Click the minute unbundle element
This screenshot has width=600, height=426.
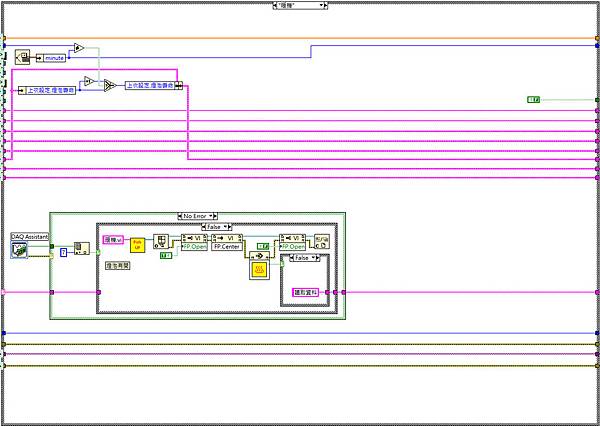tap(51, 58)
